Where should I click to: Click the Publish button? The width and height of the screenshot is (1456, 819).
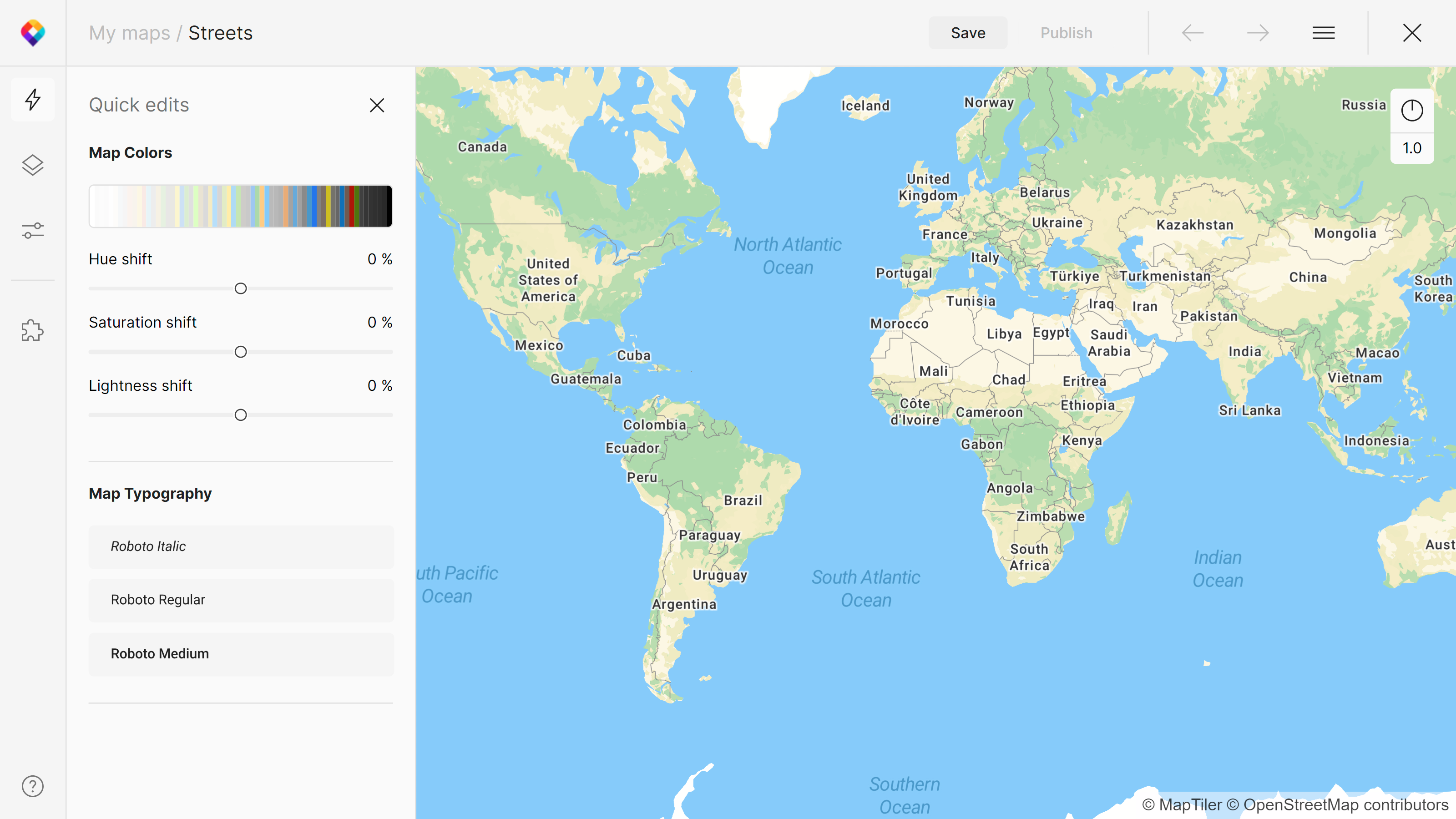click(1066, 33)
